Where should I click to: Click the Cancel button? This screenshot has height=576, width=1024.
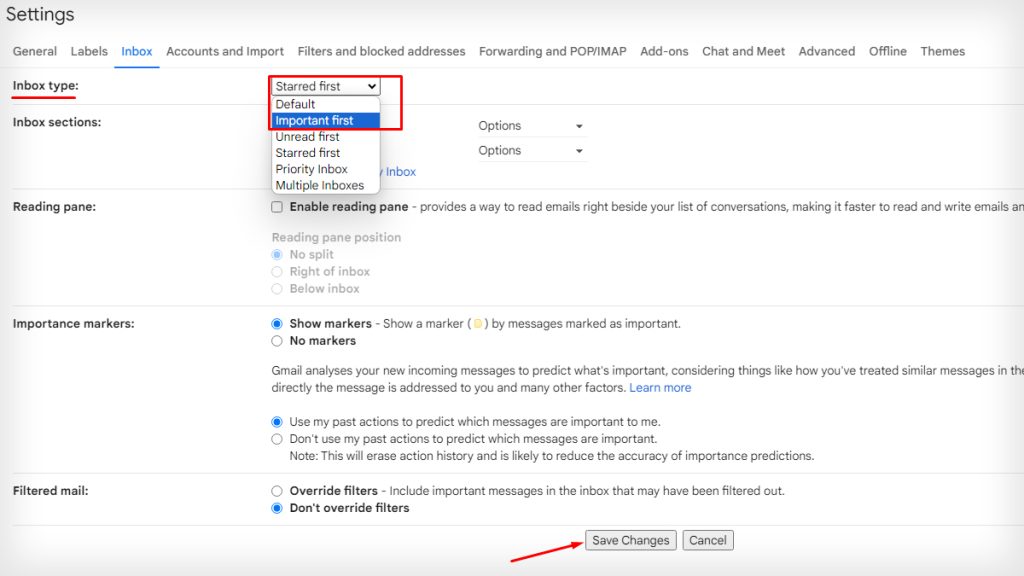[708, 539]
